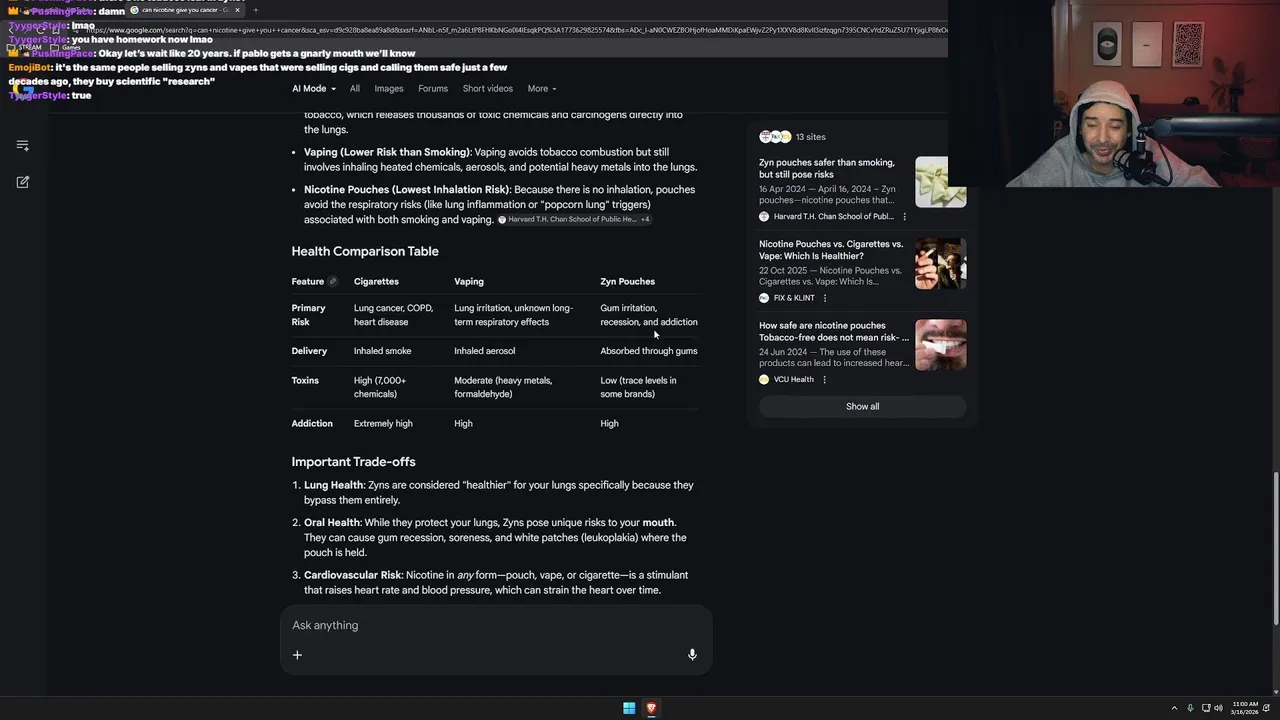Open options menu for FIX & KLINT result
This screenshot has width=1280, height=720.
825,298
